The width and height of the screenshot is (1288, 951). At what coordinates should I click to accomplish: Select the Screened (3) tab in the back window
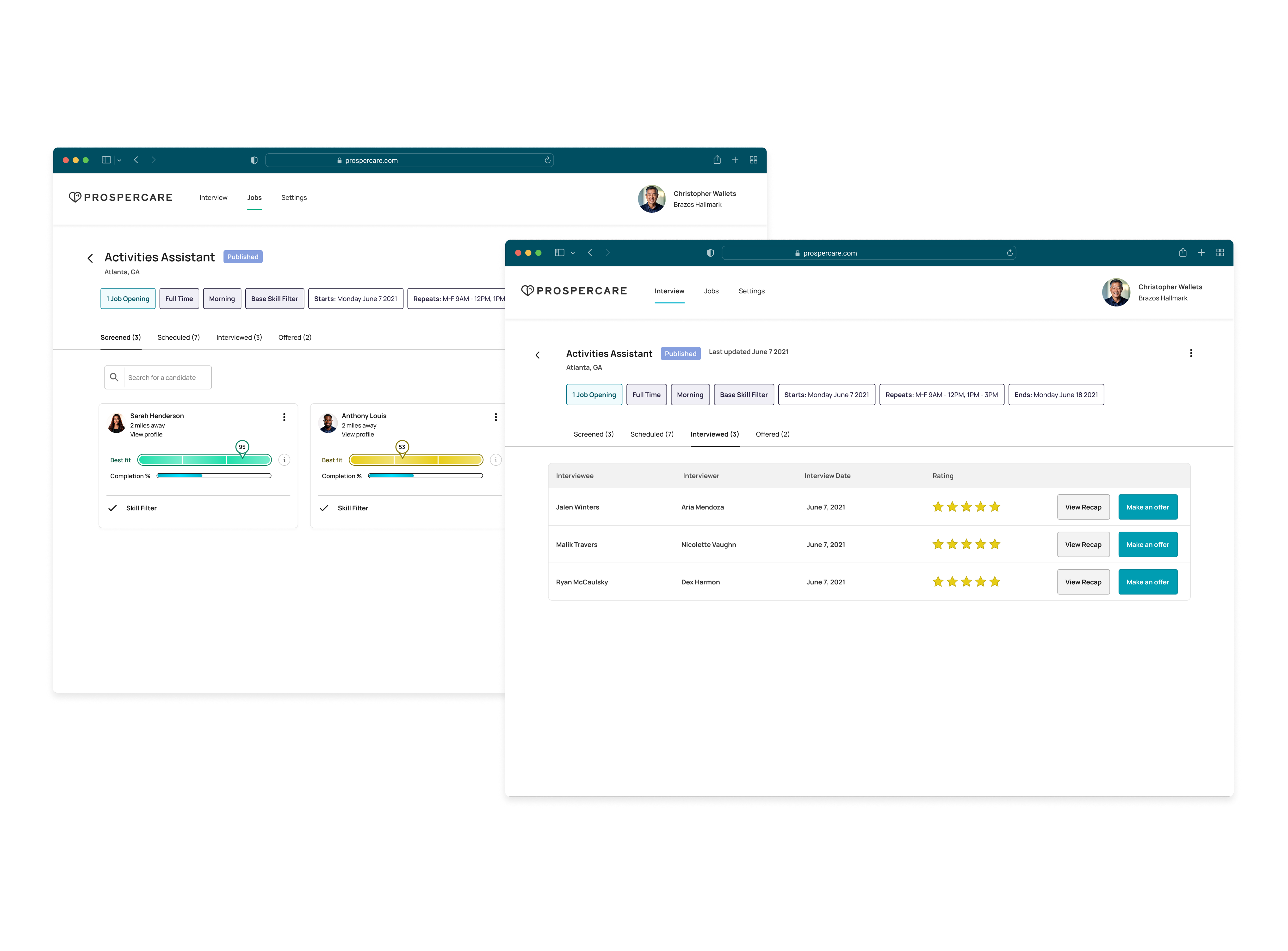[120, 338]
